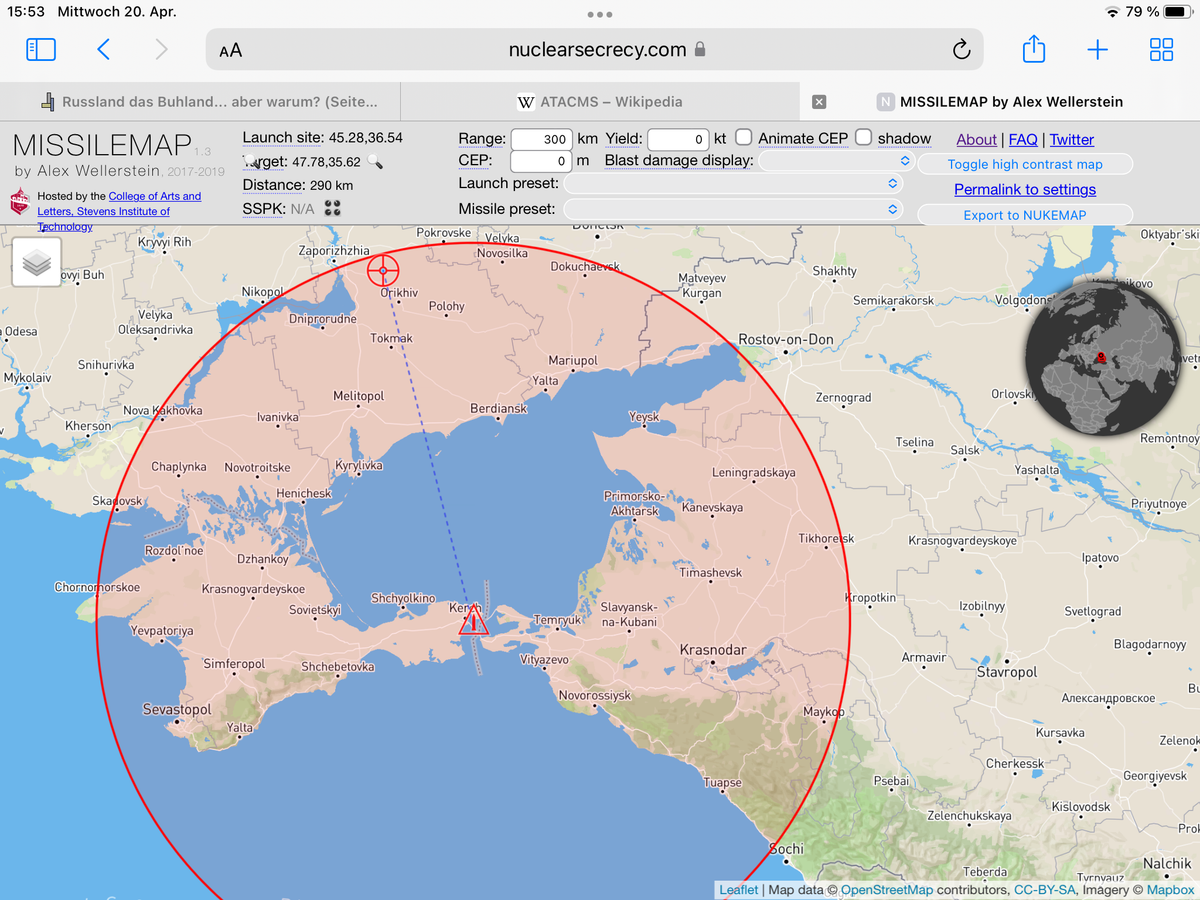Click the Export to NUKEMAP button
Screen dimensions: 1200x900
click(x=1025, y=214)
